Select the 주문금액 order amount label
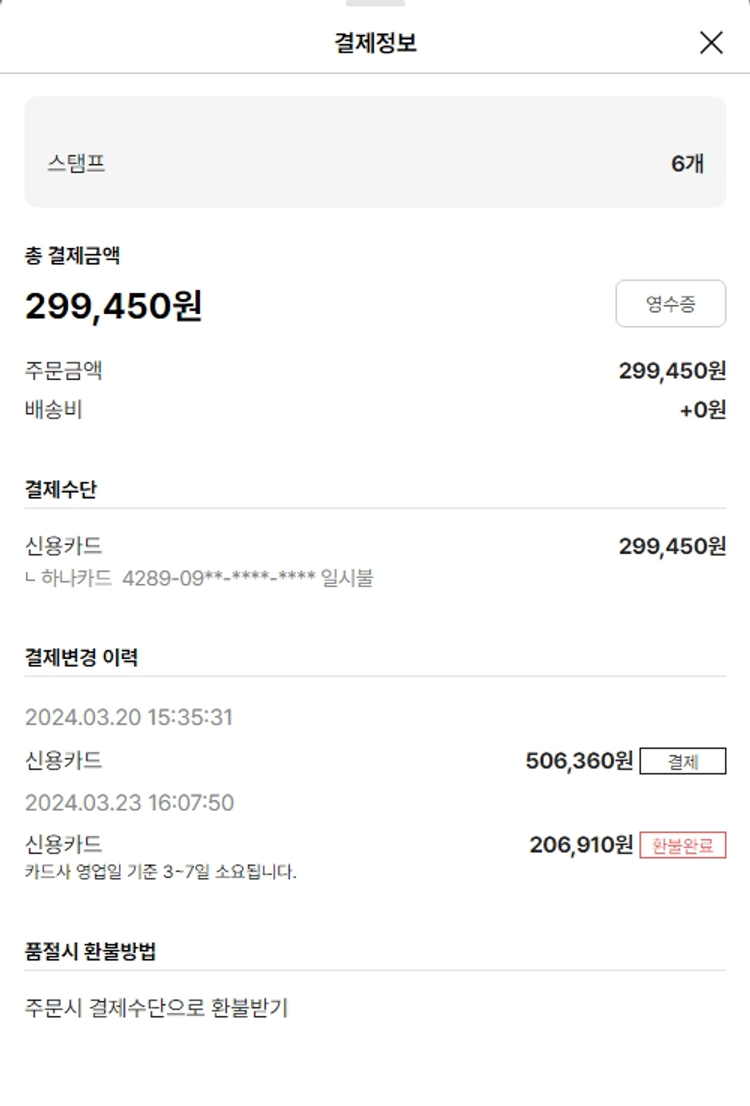 point(64,371)
